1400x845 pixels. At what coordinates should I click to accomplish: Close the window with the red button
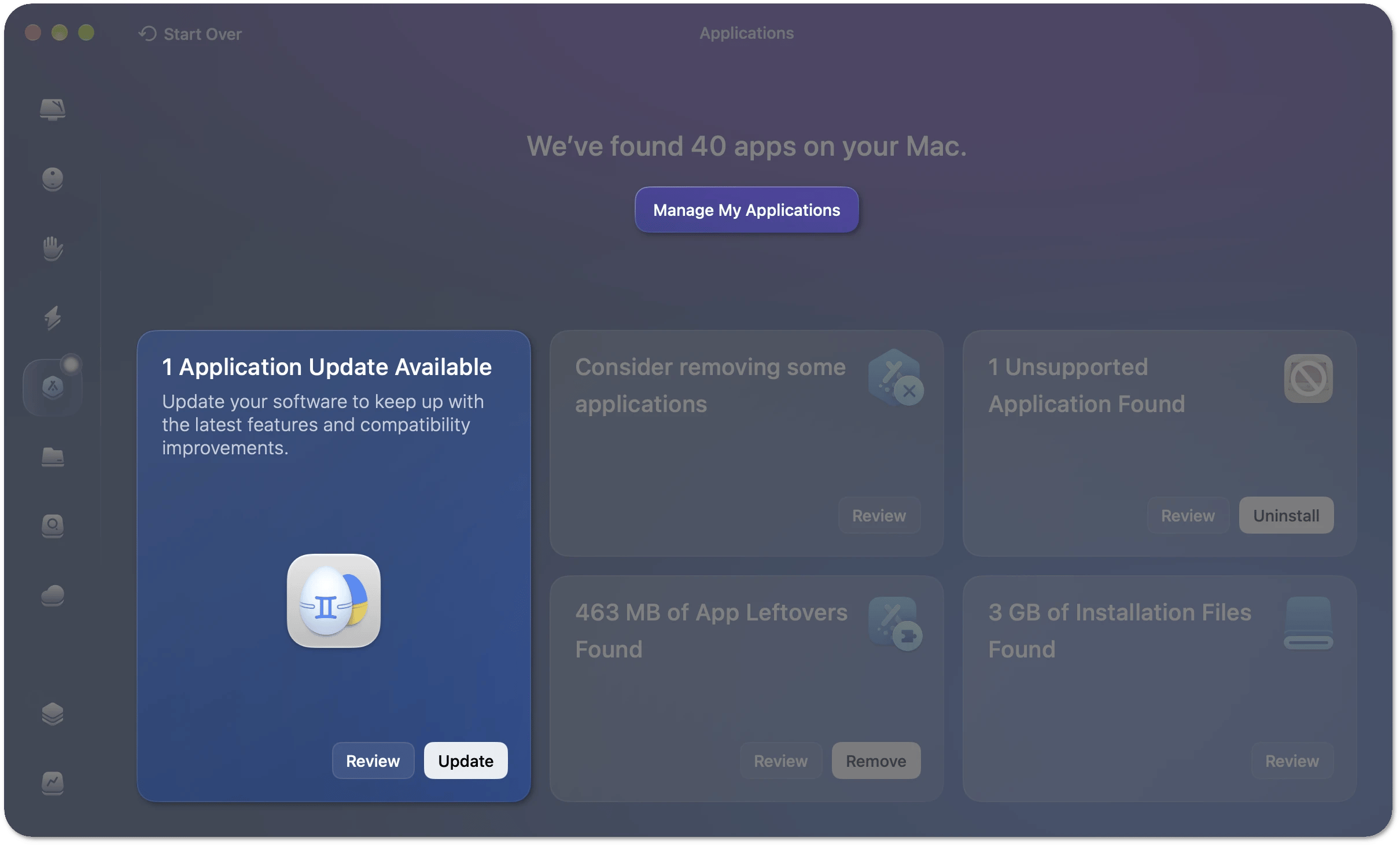click(33, 32)
